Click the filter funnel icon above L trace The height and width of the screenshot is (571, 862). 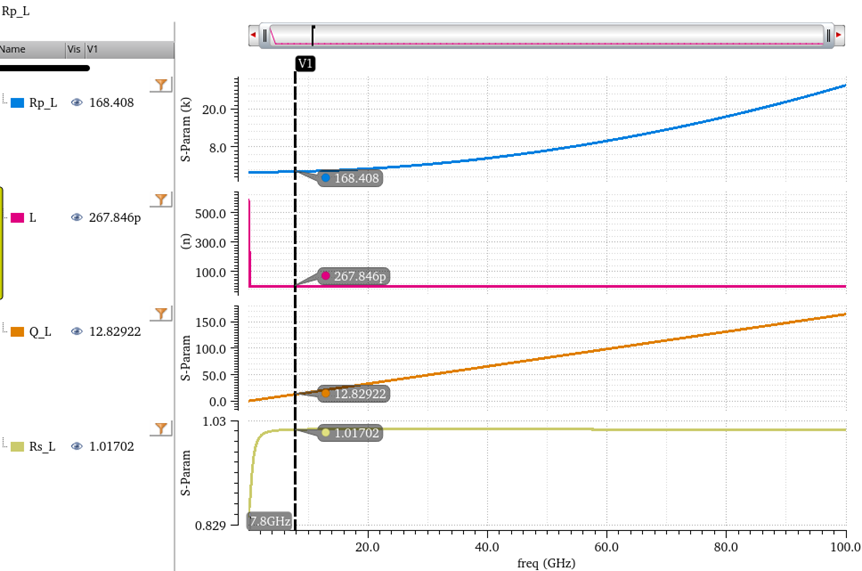[x=160, y=198]
